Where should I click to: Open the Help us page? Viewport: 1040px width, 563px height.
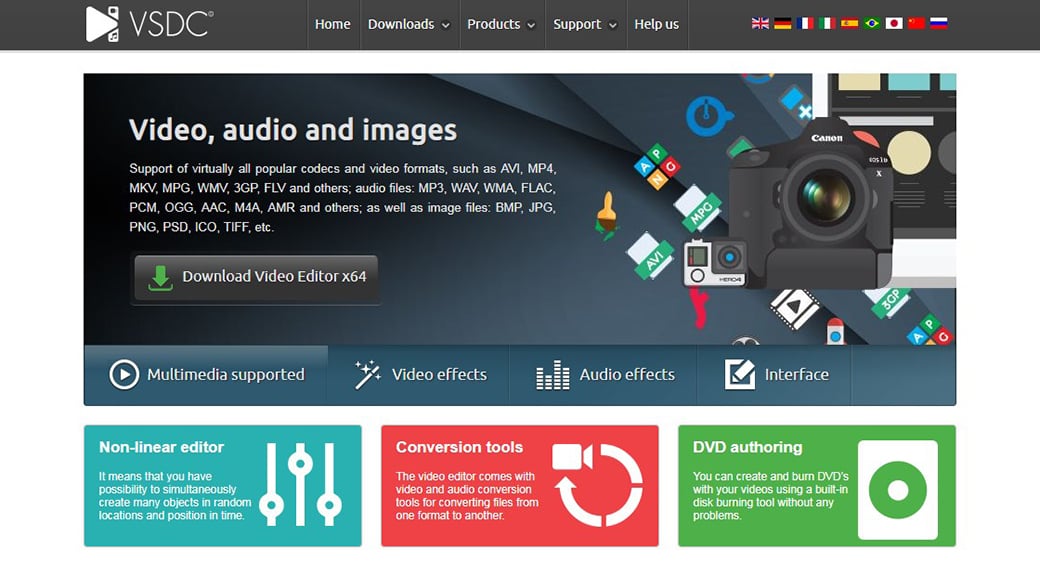click(x=656, y=24)
